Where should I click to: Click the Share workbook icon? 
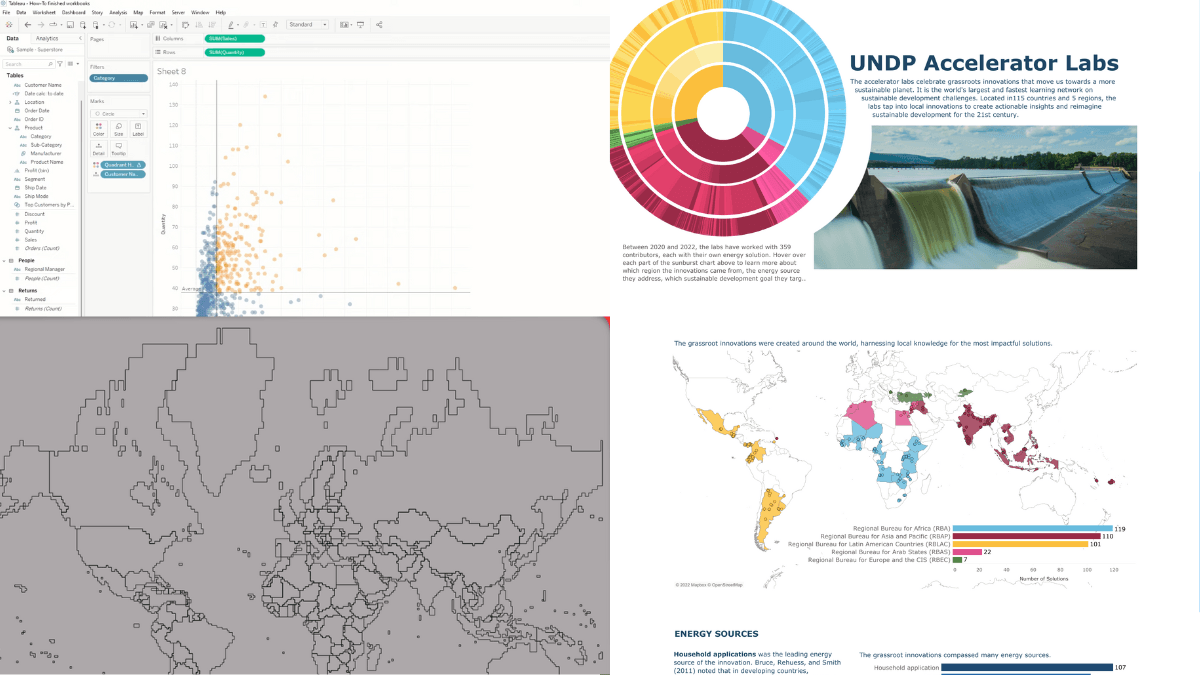(x=379, y=24)
